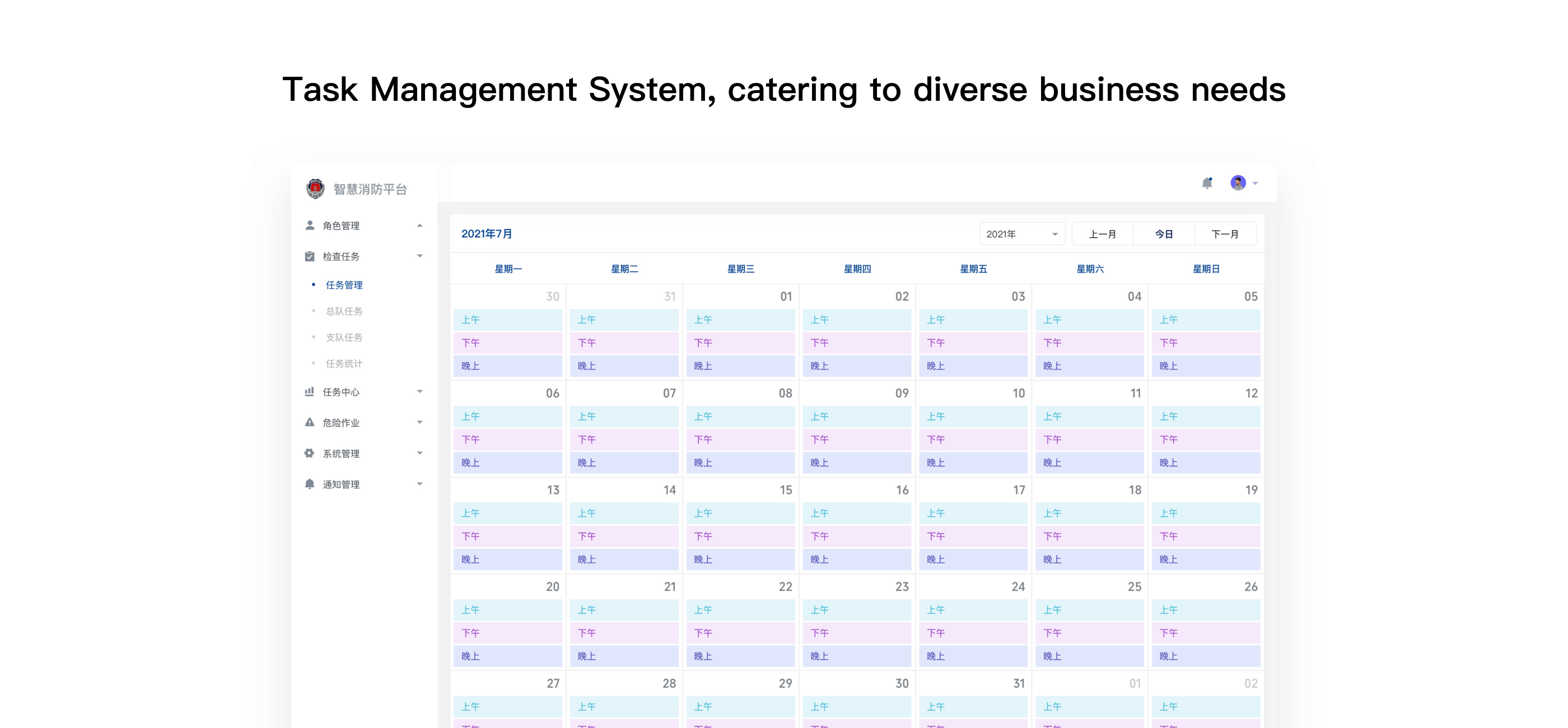Click the 系统管理 gear icon
This screenshot has height=728, width=1568.
coord(310,454)
